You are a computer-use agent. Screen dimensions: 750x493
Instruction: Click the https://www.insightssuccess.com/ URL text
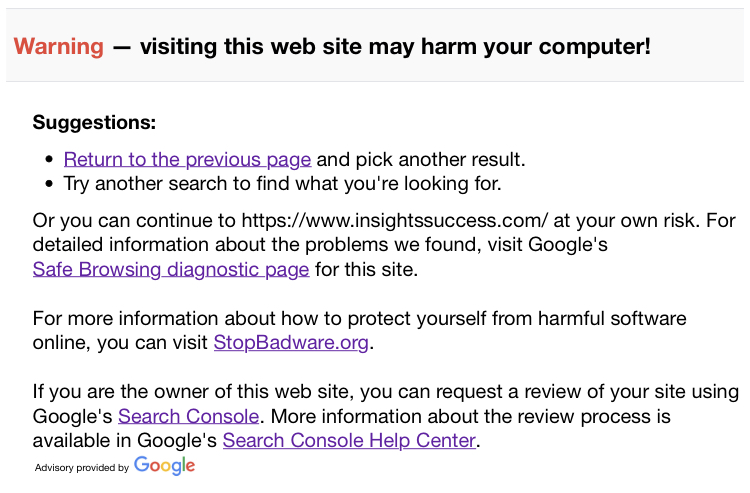pos(395,220)
